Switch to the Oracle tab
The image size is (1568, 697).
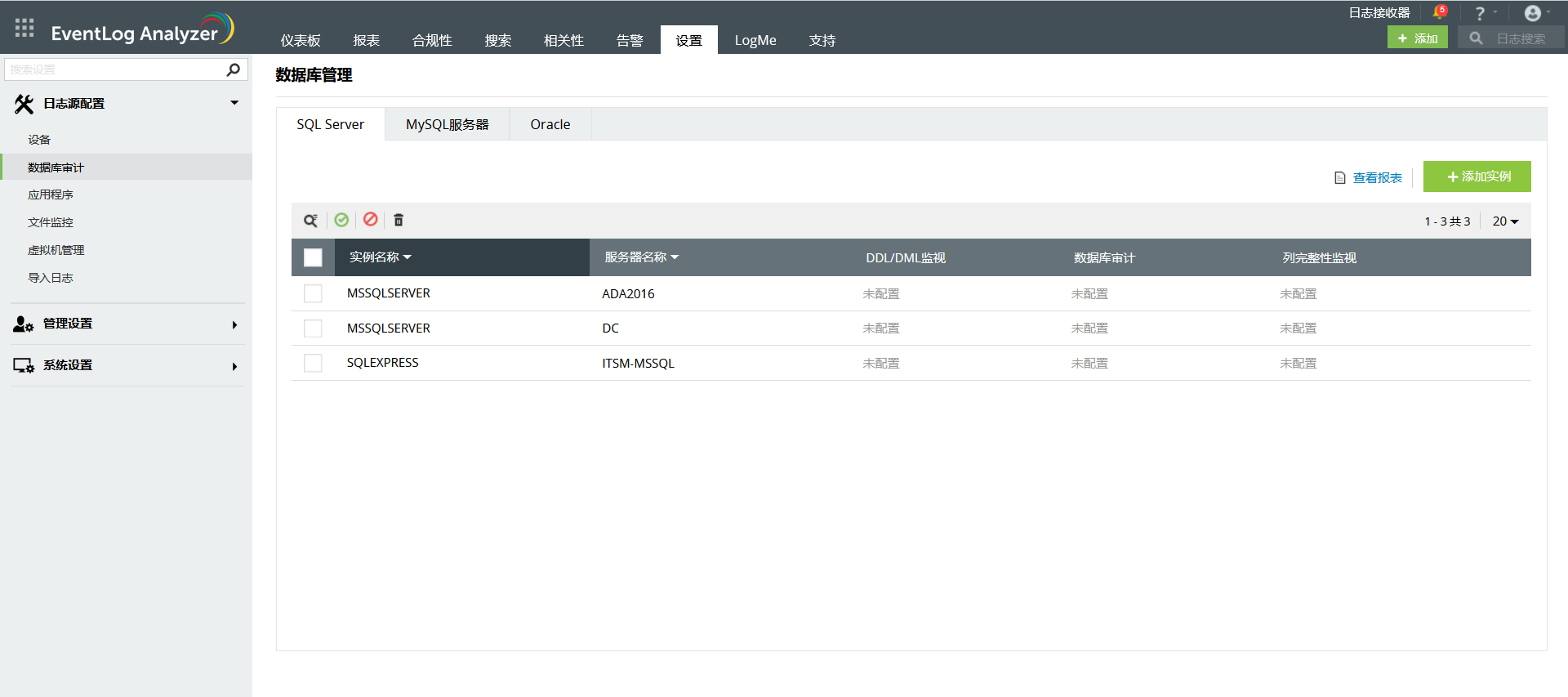pos(550,124)
